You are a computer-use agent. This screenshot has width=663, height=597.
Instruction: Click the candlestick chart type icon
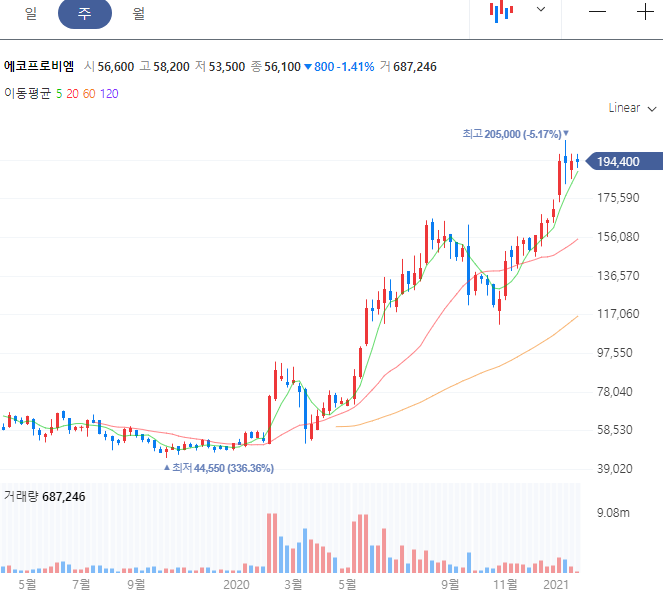coord(501,11)
